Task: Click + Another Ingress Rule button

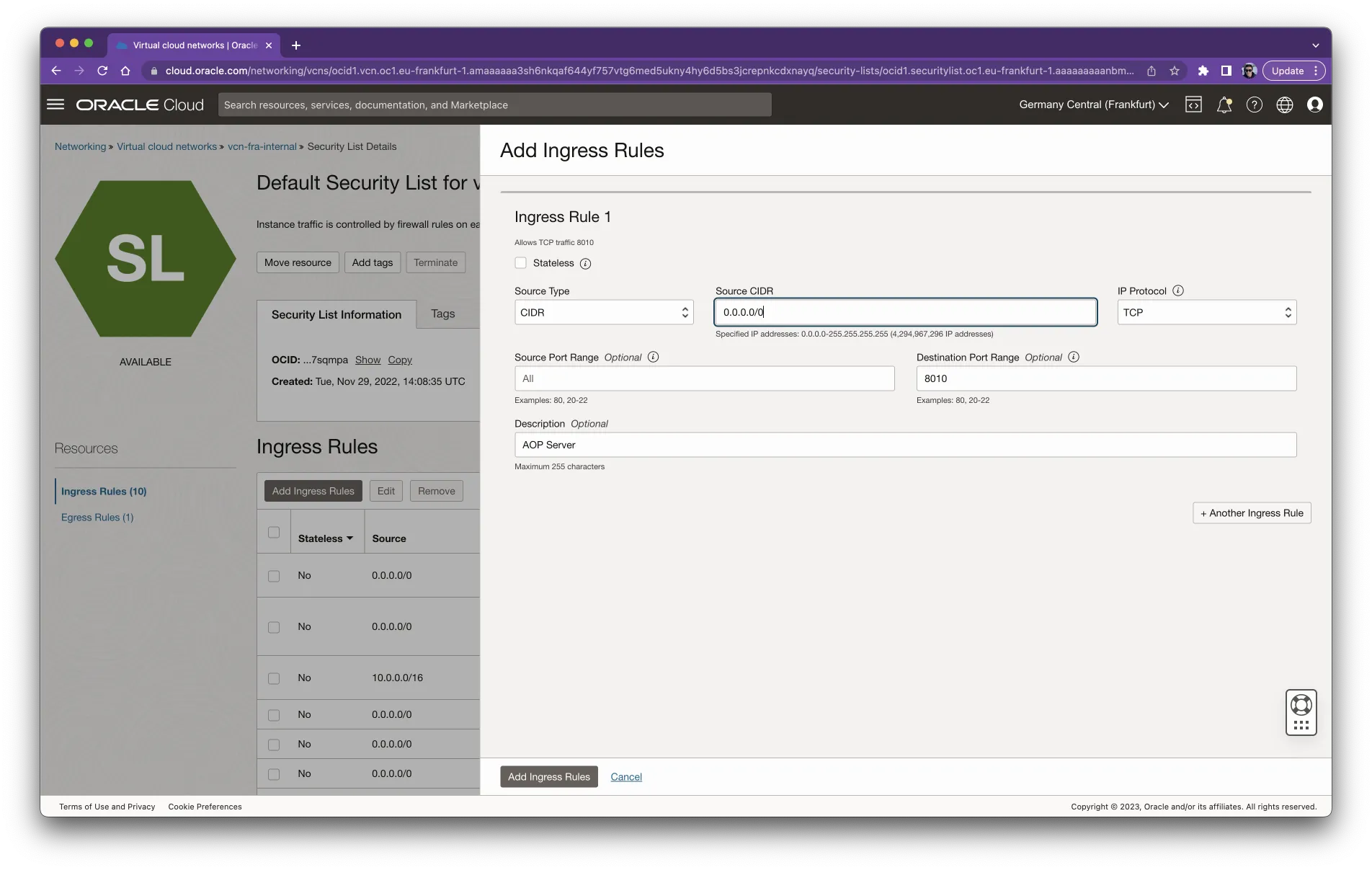Action: click(1252, 513)
